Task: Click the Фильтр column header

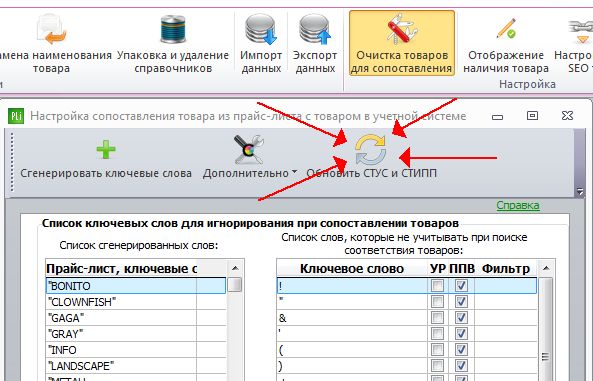Action: coord(506,269)
